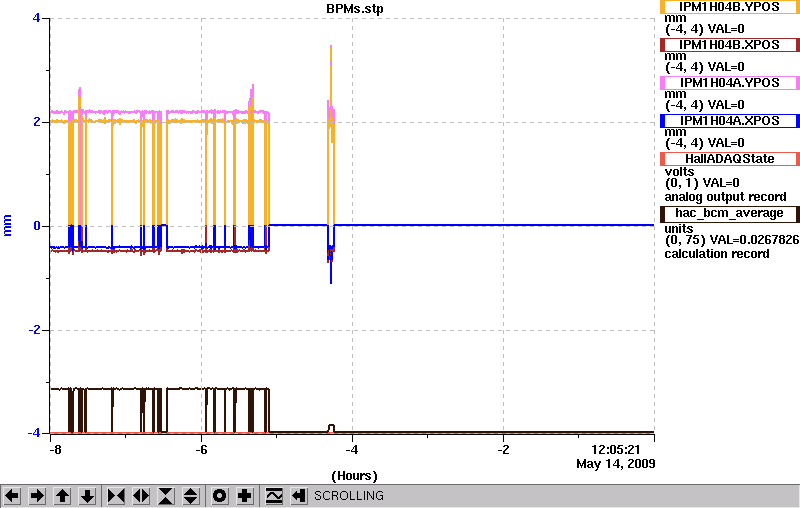The image size is (800, 508).
Task: Click the 'calculation record' description text
Action: tap(717, 253)
